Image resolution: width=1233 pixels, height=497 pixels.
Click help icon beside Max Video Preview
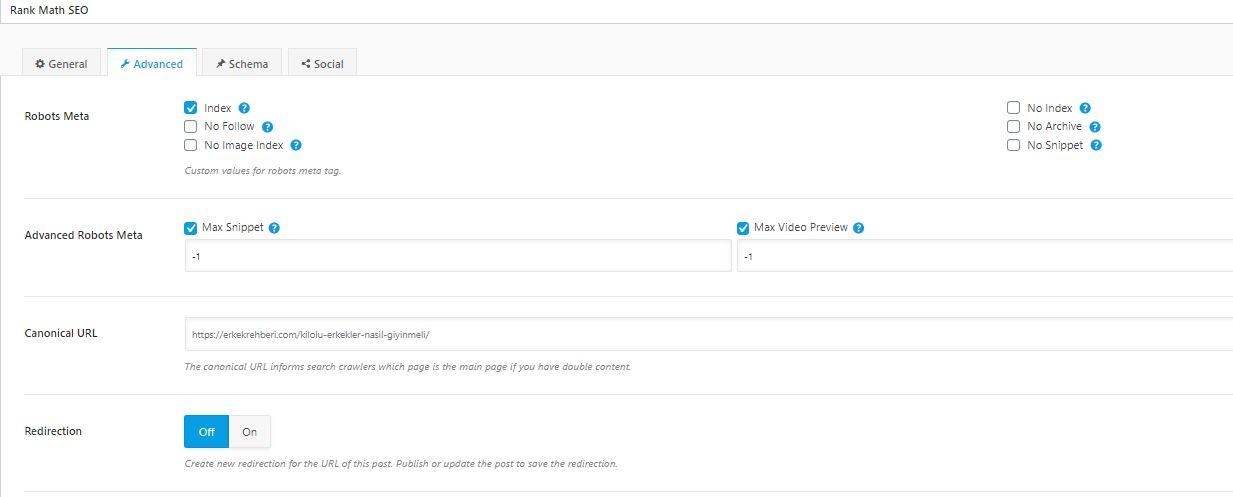pos(859,228)
